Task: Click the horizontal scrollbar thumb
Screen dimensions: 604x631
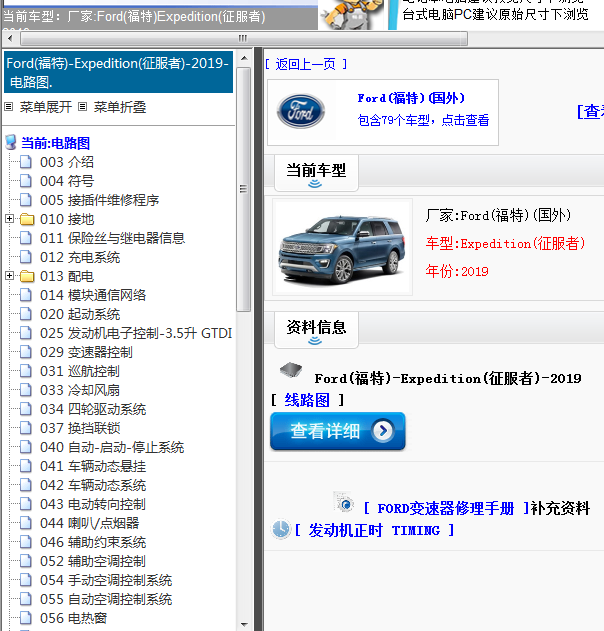Action: point(244,39)
